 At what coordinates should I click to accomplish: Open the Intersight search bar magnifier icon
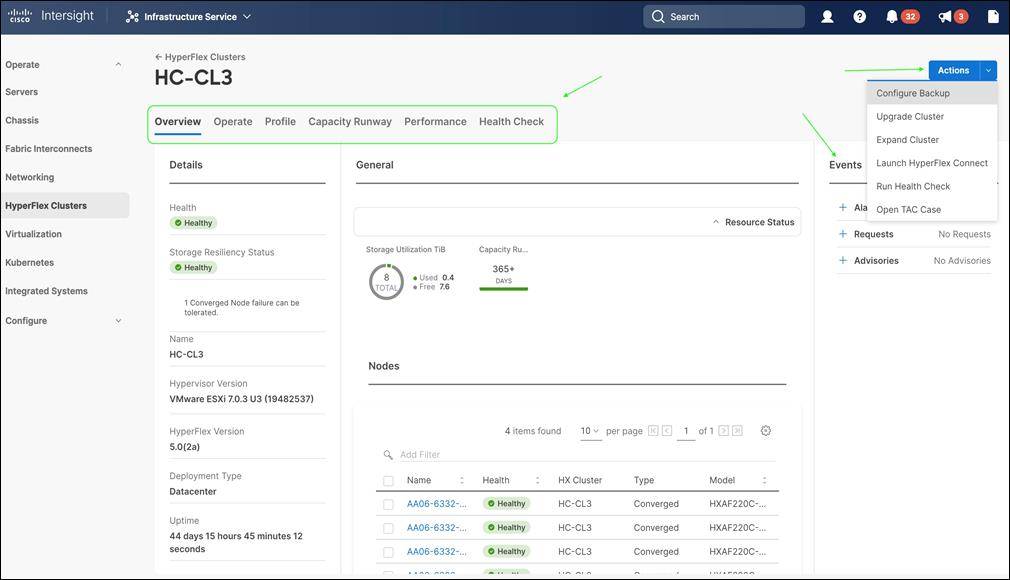tap(658, 16)
